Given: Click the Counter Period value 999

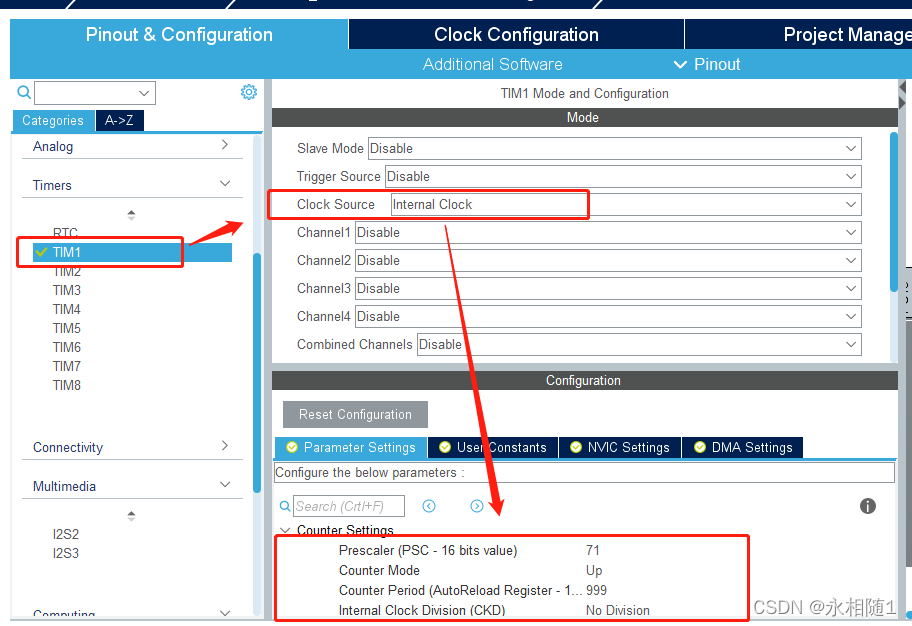Looking at the screenshot, I should [596, 590].
